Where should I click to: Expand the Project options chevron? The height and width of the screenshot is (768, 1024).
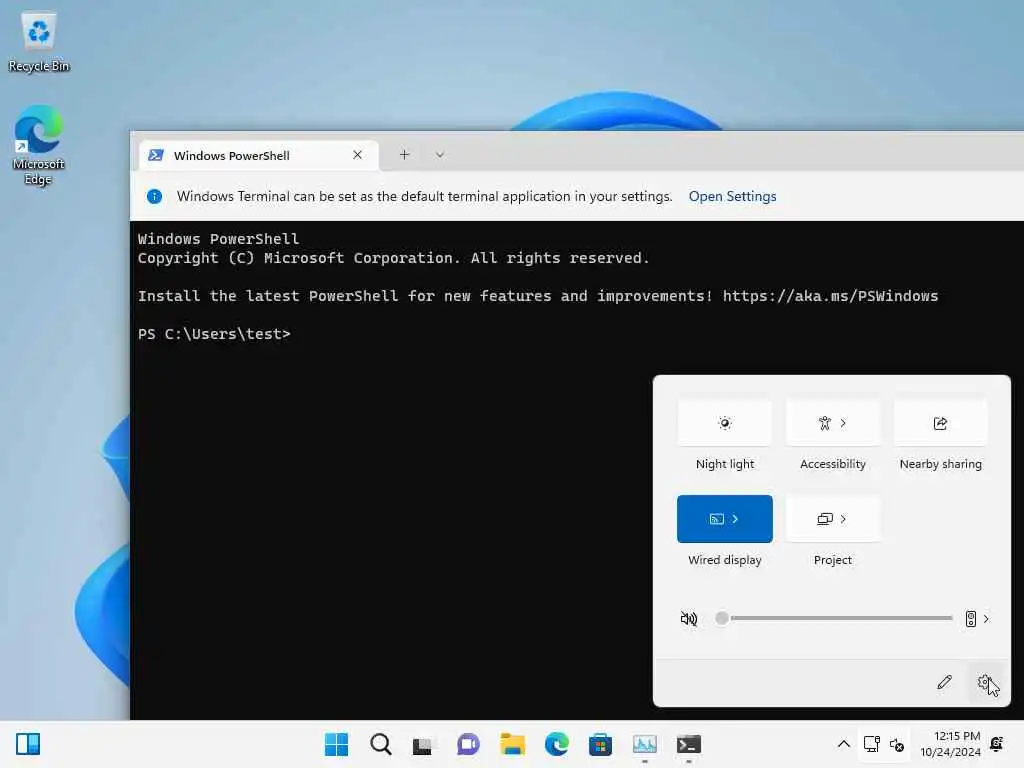(x=843, y=519)
